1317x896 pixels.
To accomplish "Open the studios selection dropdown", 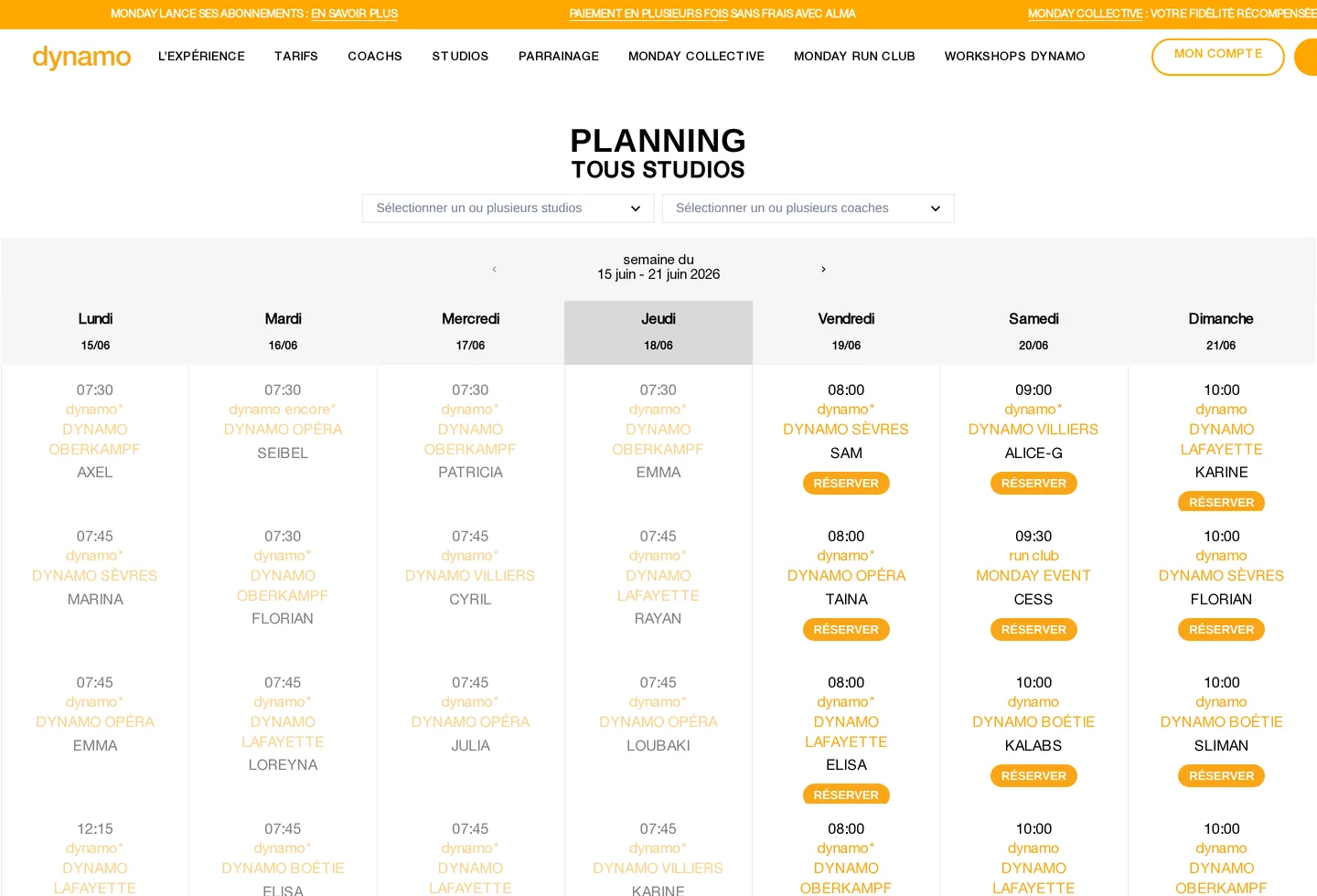I will pyautogui.click(x=509, y=208).
